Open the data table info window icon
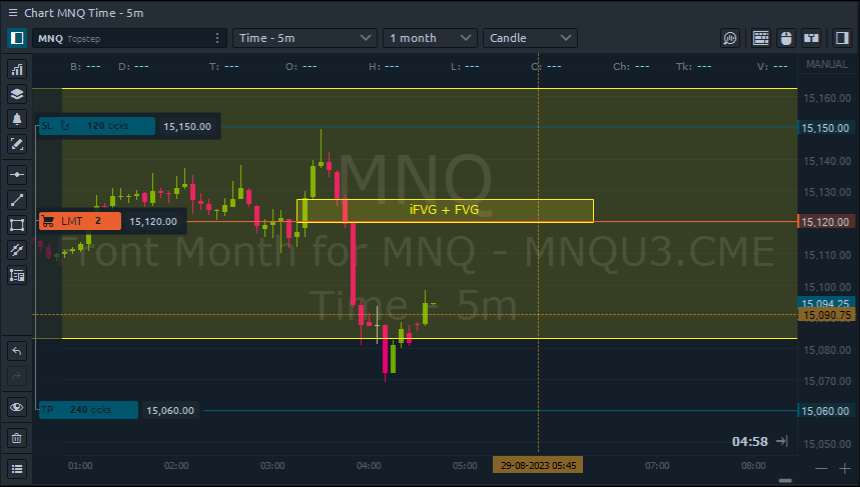860x487 pixels. coord(17,275)
